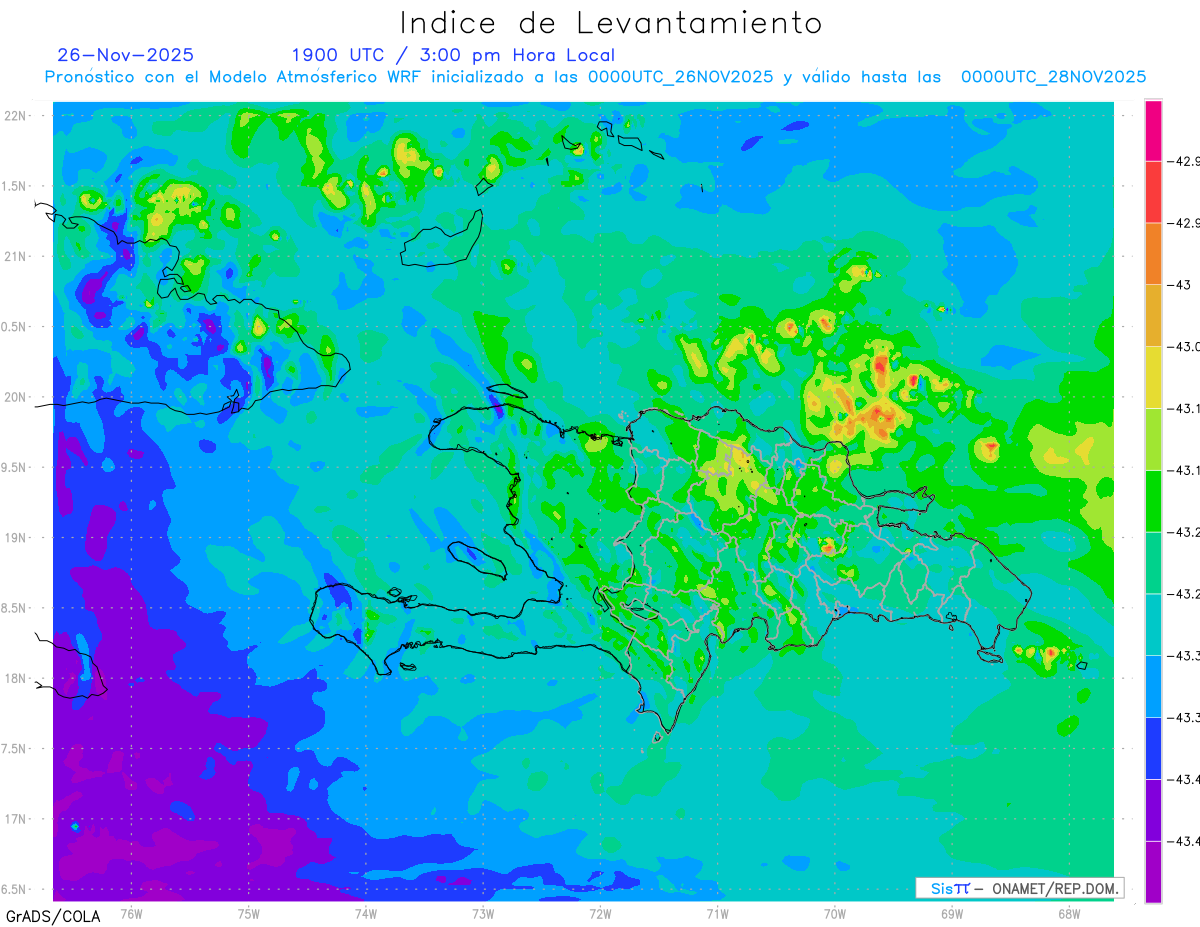1200x927 pixels.
Task: Click the pink-magenta segment atop the colorbar
Action: tap(1153, 130)
